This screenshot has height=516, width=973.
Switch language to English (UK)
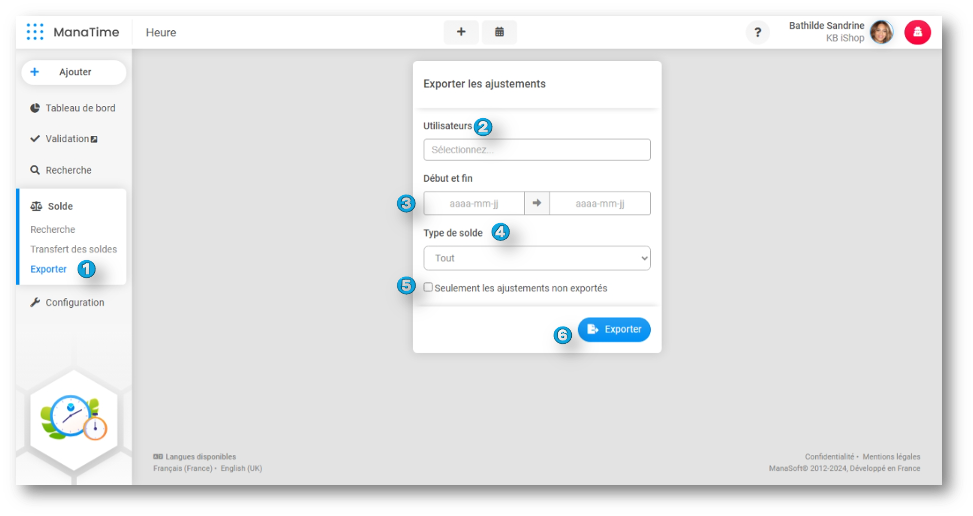coord(240,468)
